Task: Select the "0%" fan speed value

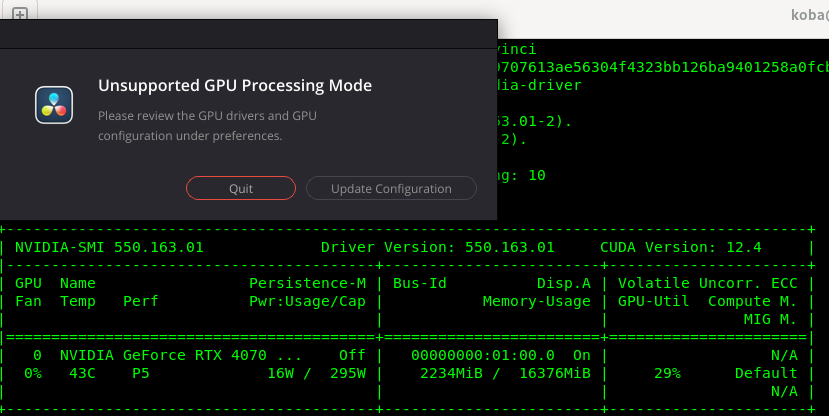Action: point(33,373)
